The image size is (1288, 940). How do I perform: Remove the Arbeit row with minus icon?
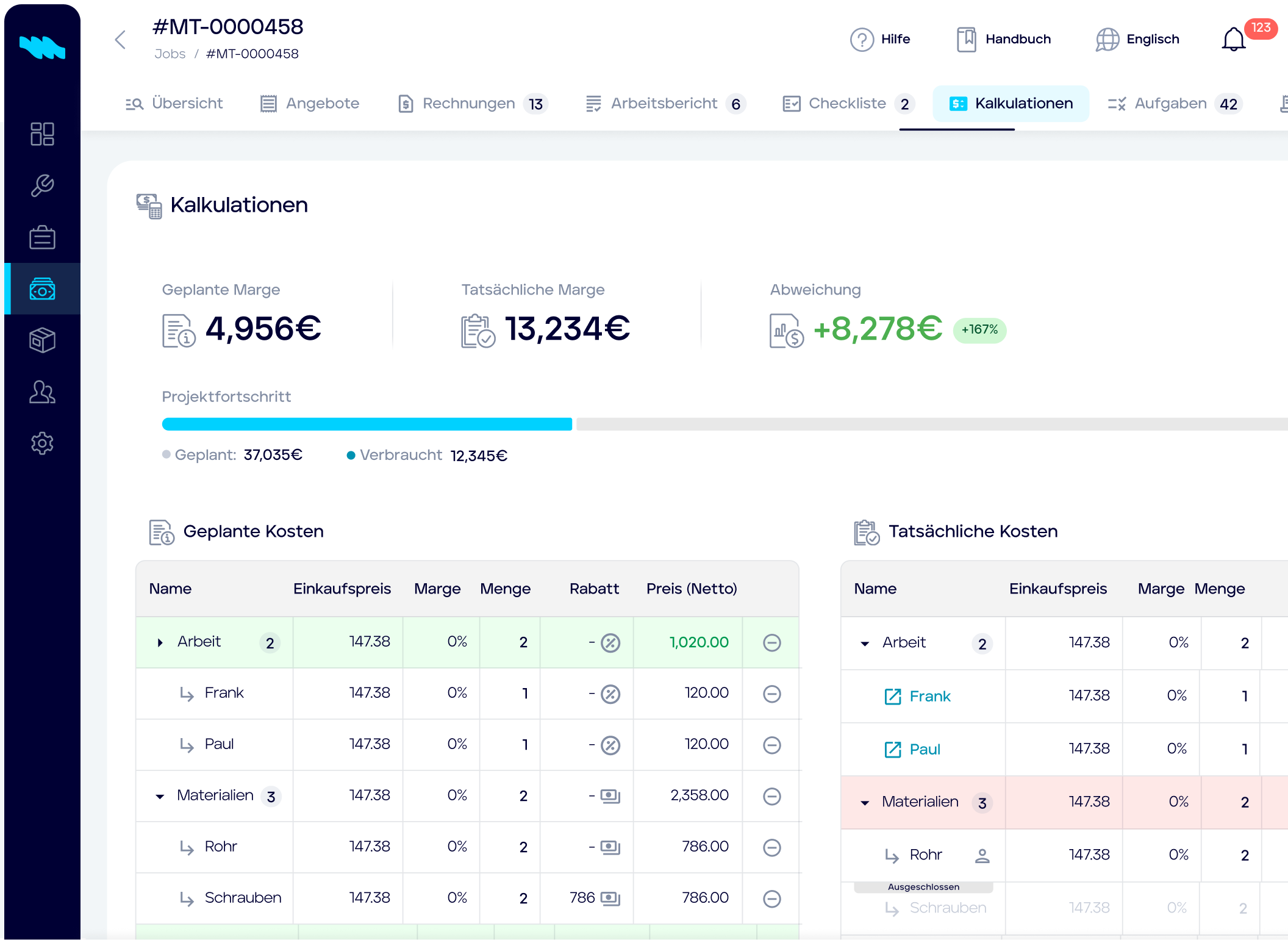pos(772,642)
